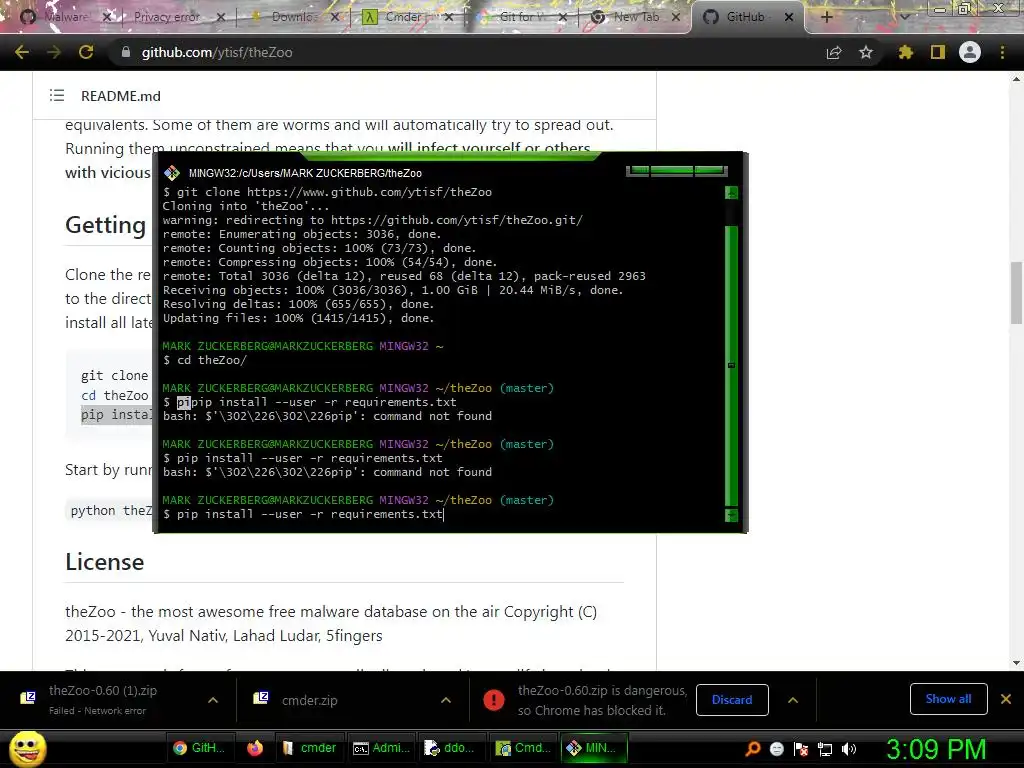Click the 3:09 PM taskbar clock
Screen dimensions: 1024x768
936,749
